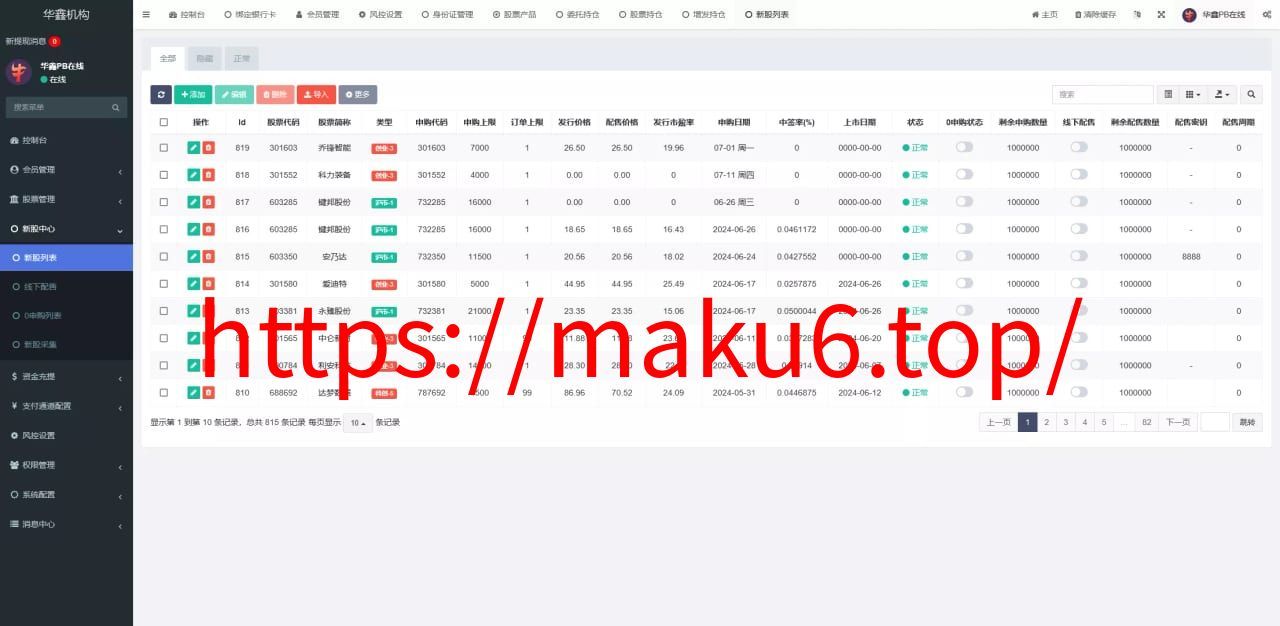Check the checkbox for row 817
This screenshot has width=1280, height=626.
coord(164,202)
